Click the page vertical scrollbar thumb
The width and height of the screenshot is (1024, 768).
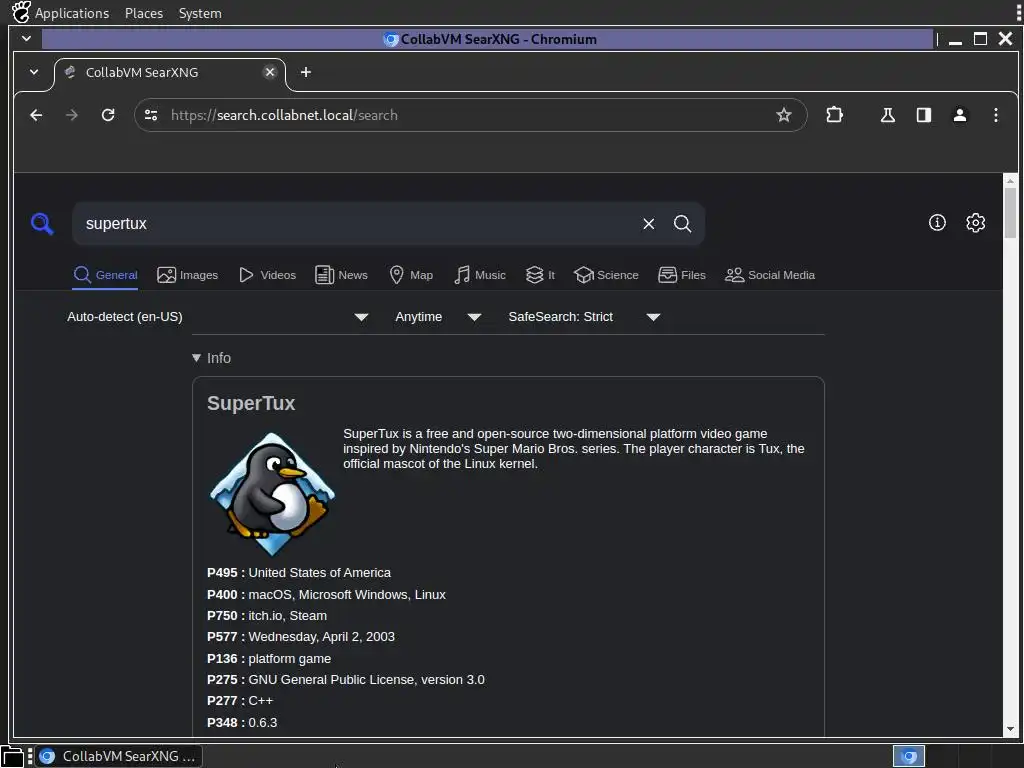1010,214
